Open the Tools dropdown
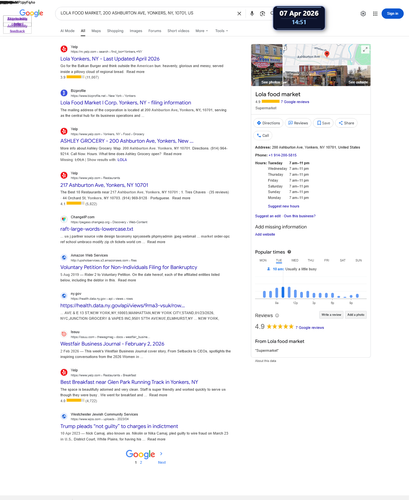Viewport: 414px width, 500px height. [221, 31]
